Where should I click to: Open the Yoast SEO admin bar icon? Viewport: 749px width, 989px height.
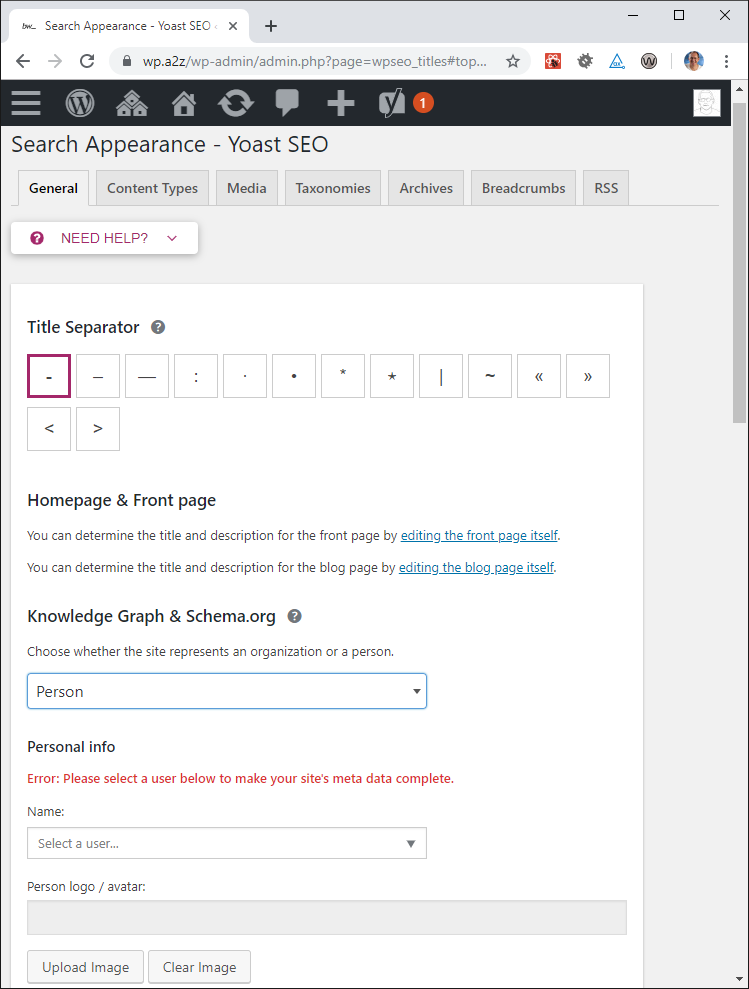(x=391, y=103)
